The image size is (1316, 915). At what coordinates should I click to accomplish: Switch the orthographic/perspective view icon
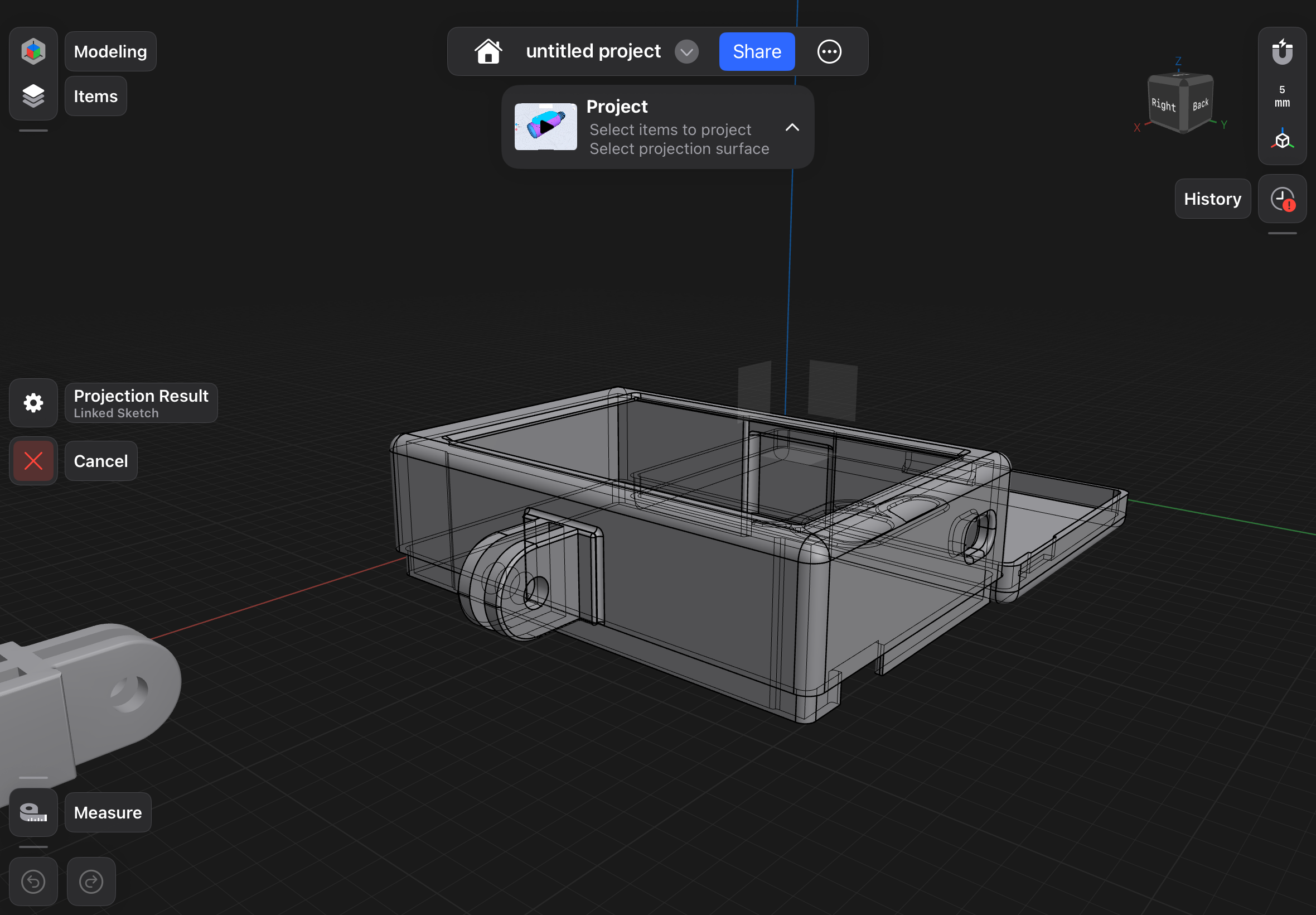pos(1282,139)
